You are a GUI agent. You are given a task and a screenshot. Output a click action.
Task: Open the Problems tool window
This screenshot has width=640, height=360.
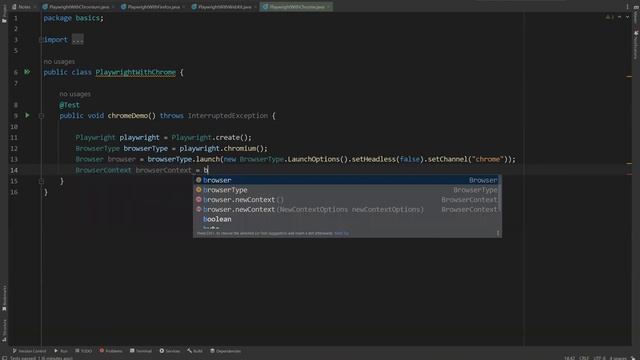(111, 351)
